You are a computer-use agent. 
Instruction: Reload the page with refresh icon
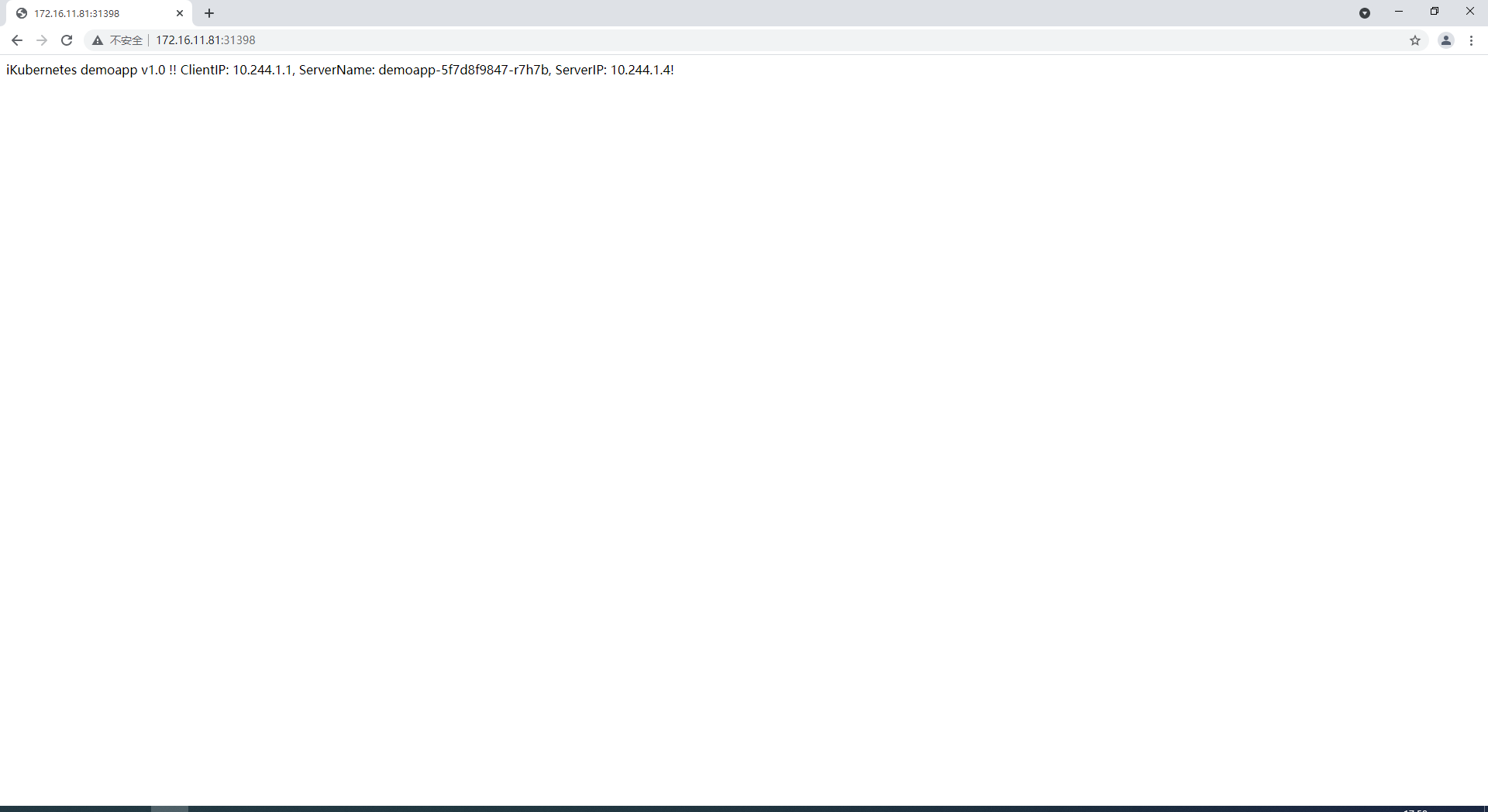click(x=67, y=40)
